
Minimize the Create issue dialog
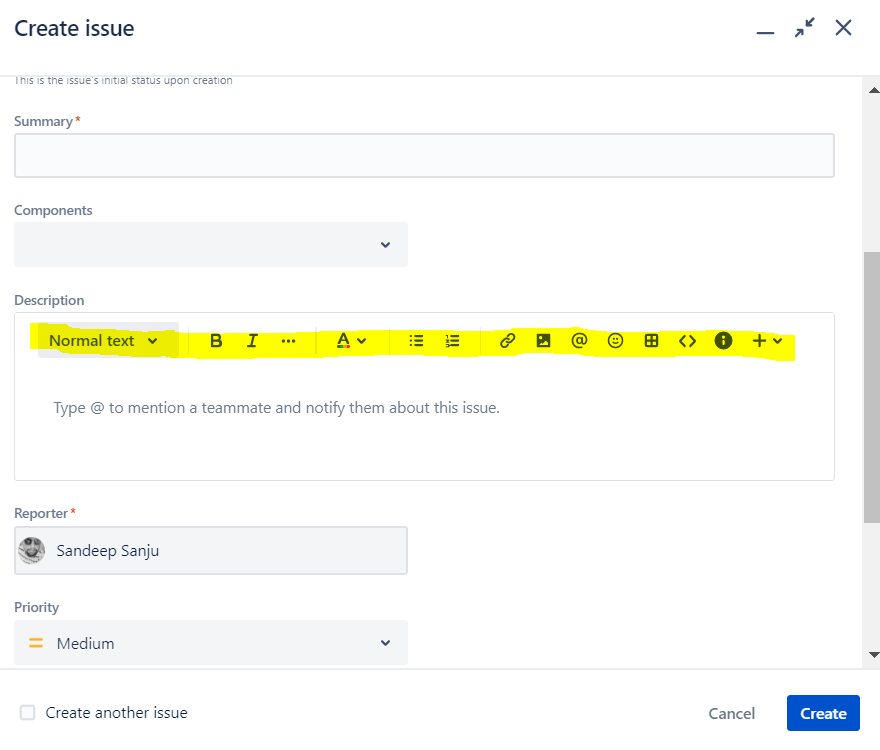coord(766,33)
